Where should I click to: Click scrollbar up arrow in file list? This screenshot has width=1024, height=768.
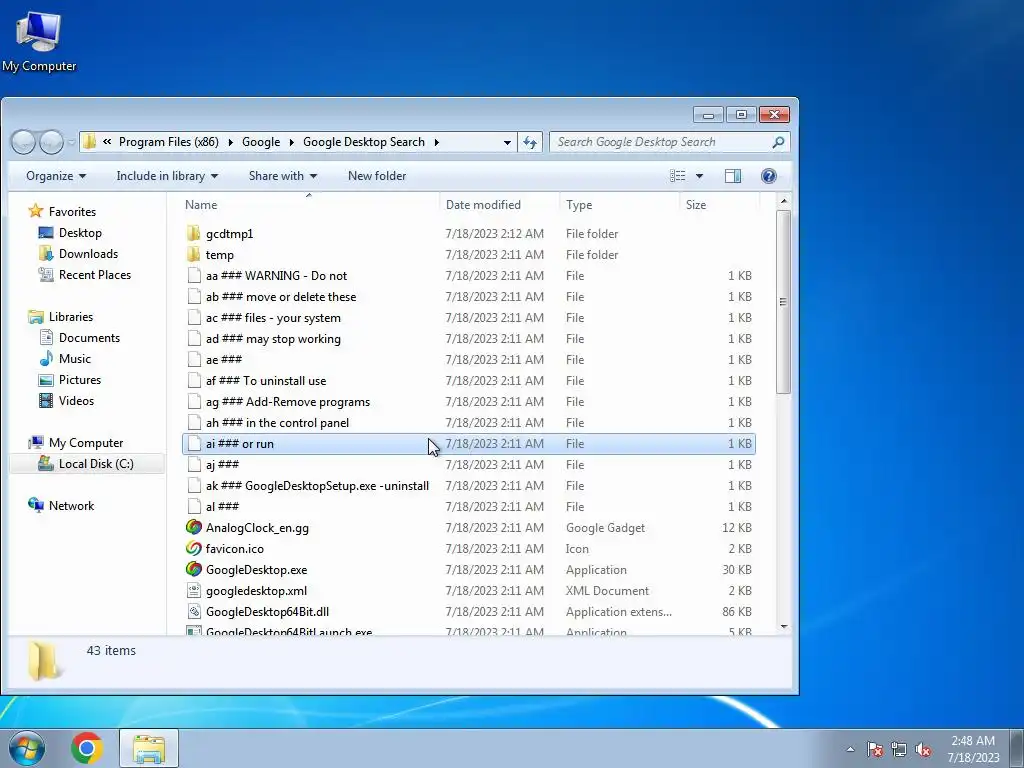(x=784, y=201)
